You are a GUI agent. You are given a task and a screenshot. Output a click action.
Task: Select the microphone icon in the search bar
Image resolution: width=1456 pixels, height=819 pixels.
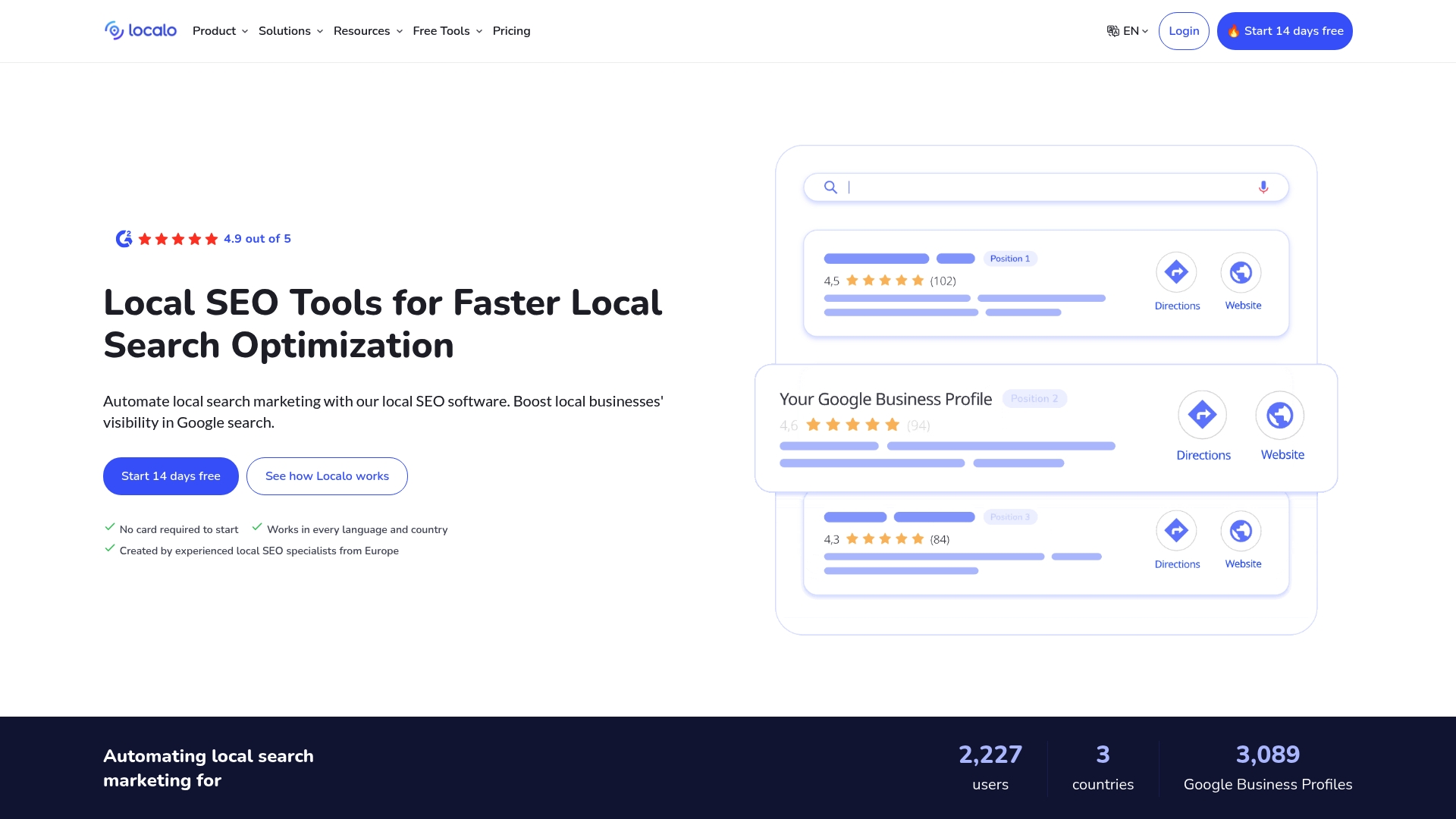1263,187
